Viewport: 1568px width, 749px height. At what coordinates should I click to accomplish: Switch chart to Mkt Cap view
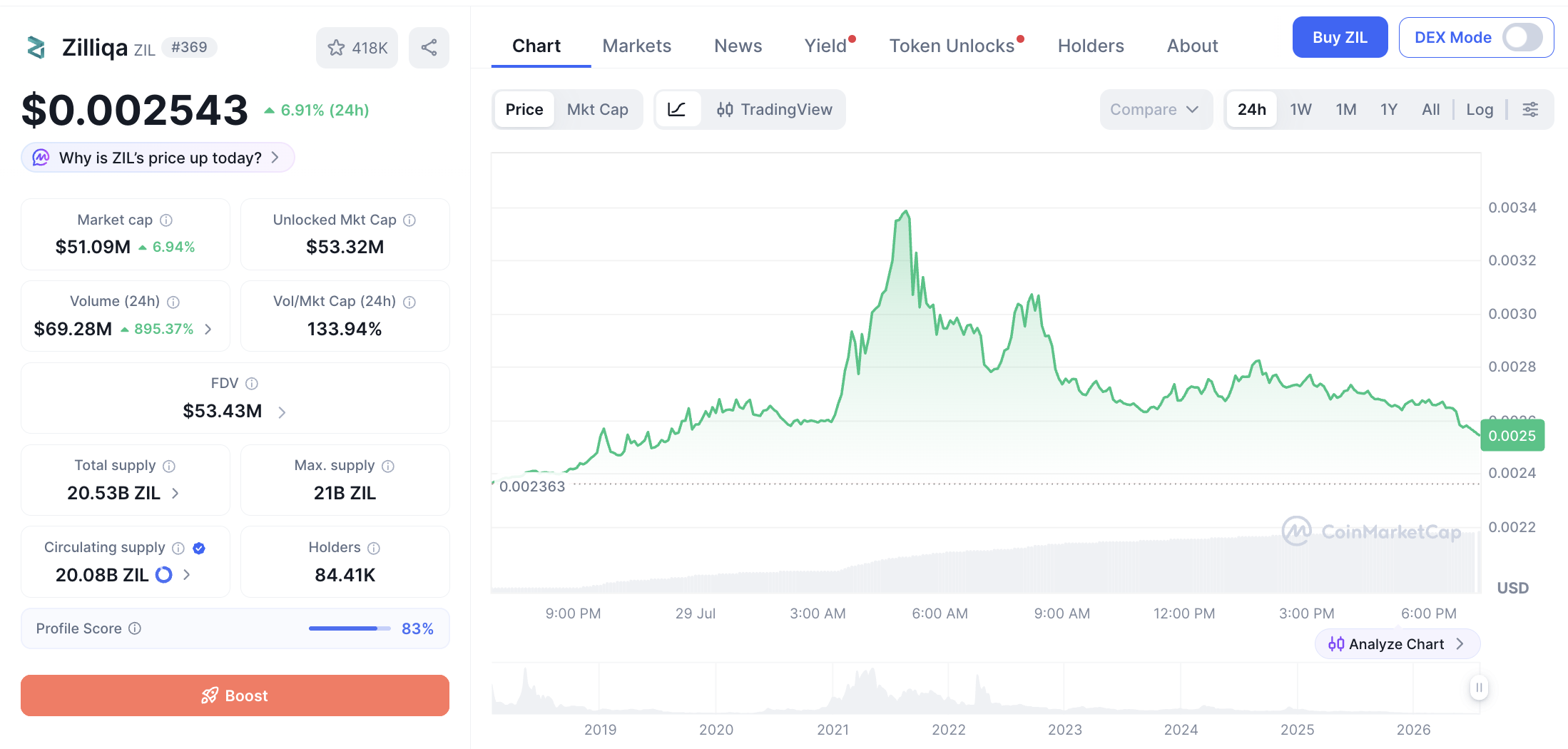tap(597, 109)
